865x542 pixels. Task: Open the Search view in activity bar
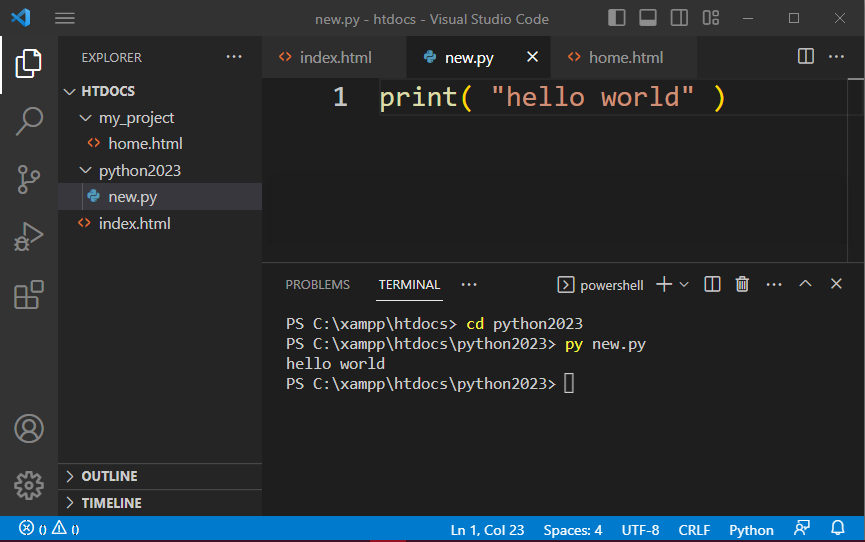click(29, 121)
